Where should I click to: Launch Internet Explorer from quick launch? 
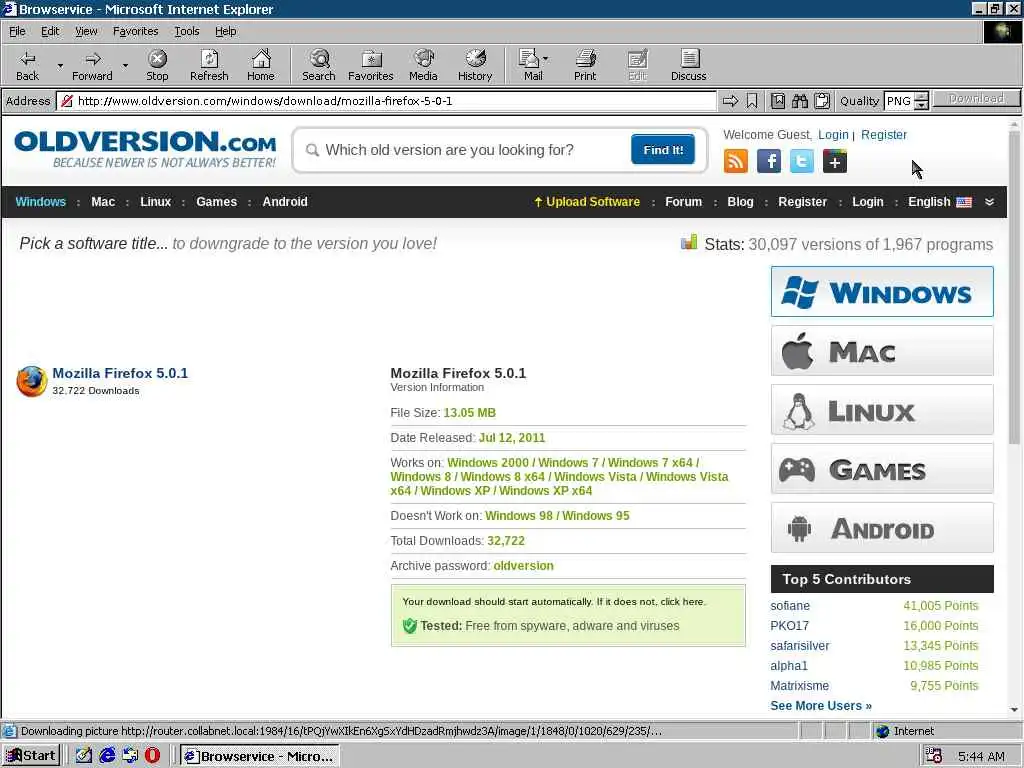(x=107, y=756)
